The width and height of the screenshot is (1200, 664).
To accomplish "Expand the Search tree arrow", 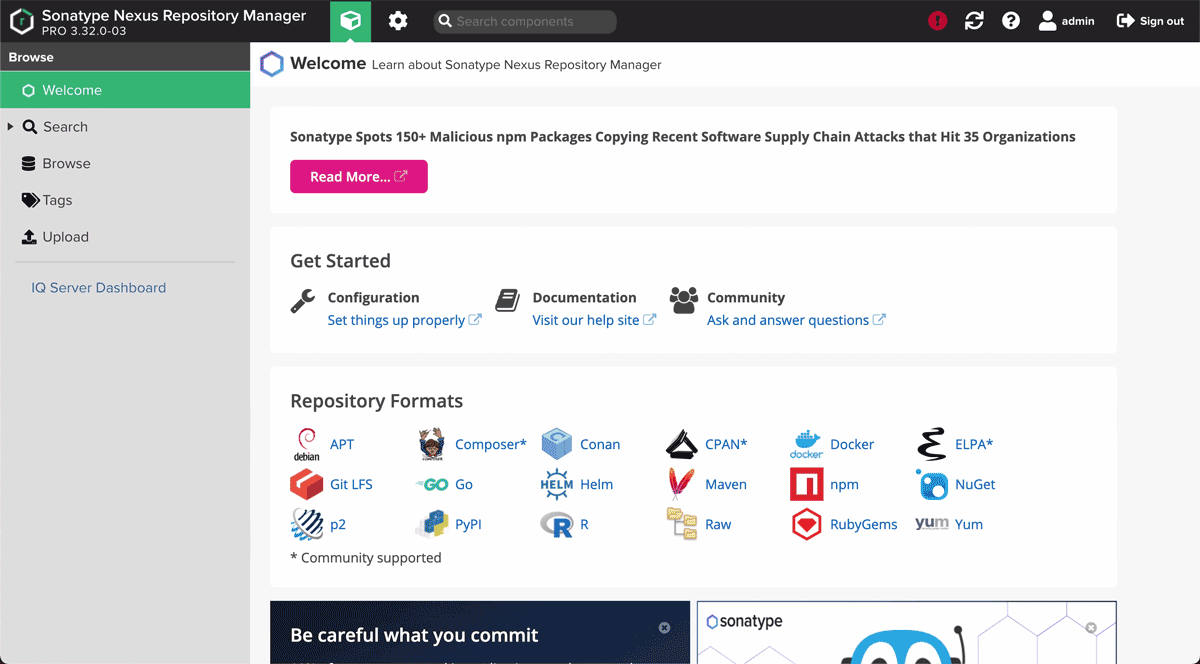I will click(x=10, y=127).
